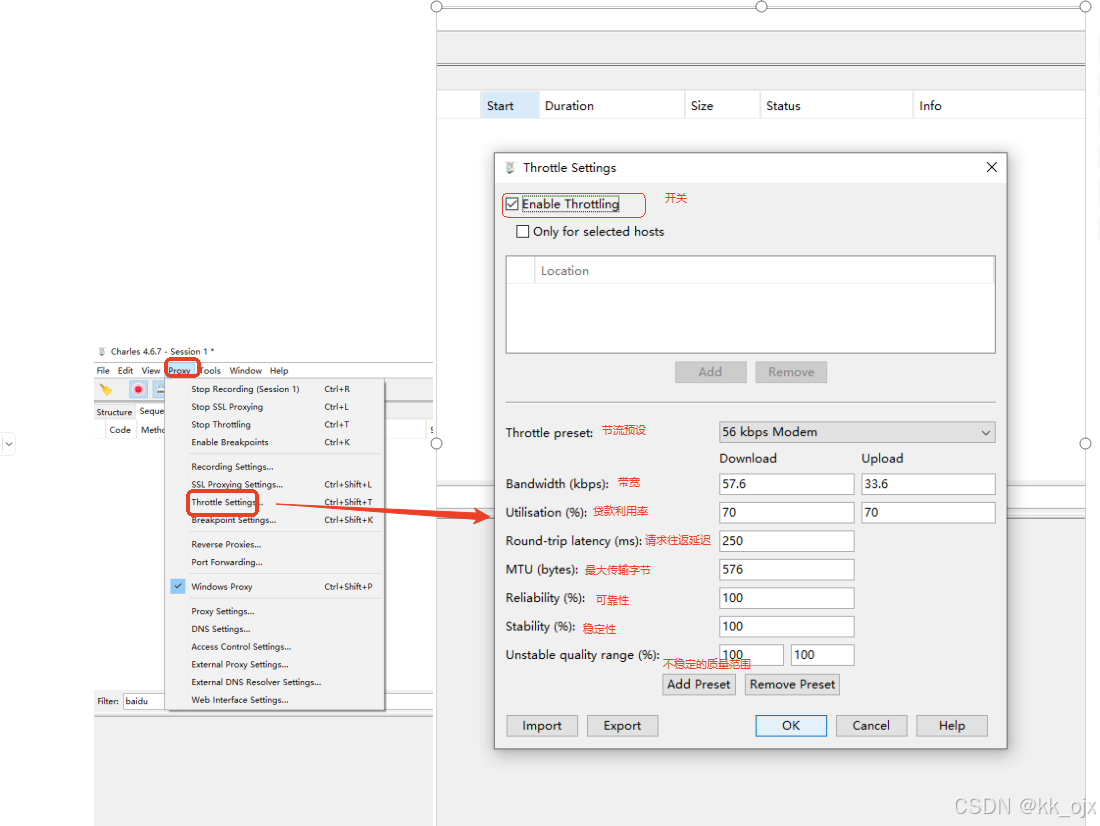Click the Cancel button
This screenshot has height=826, width=1100.
871,726
